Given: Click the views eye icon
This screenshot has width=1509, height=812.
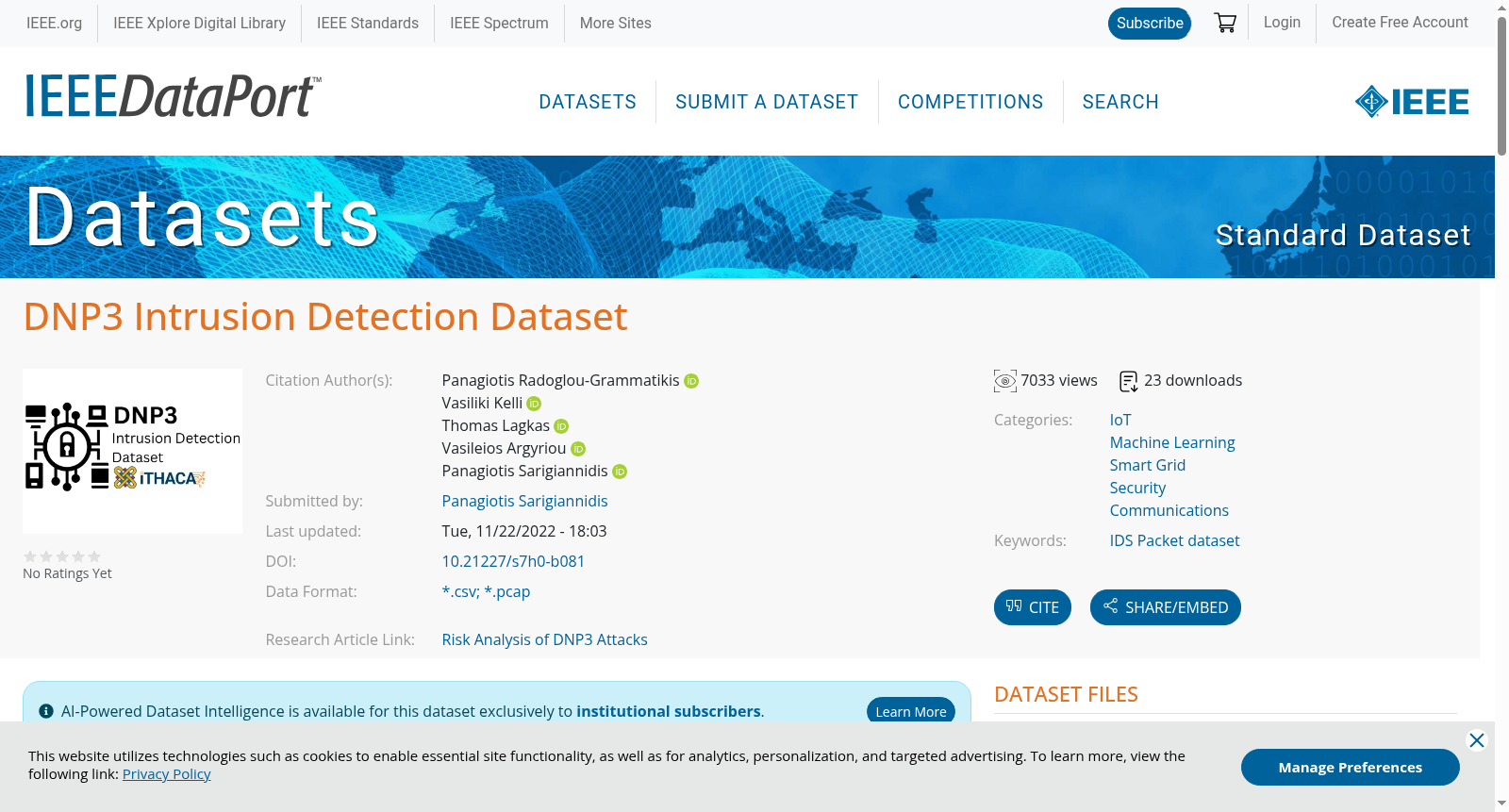Looking at the screenshot, I should coord(1005,381).
